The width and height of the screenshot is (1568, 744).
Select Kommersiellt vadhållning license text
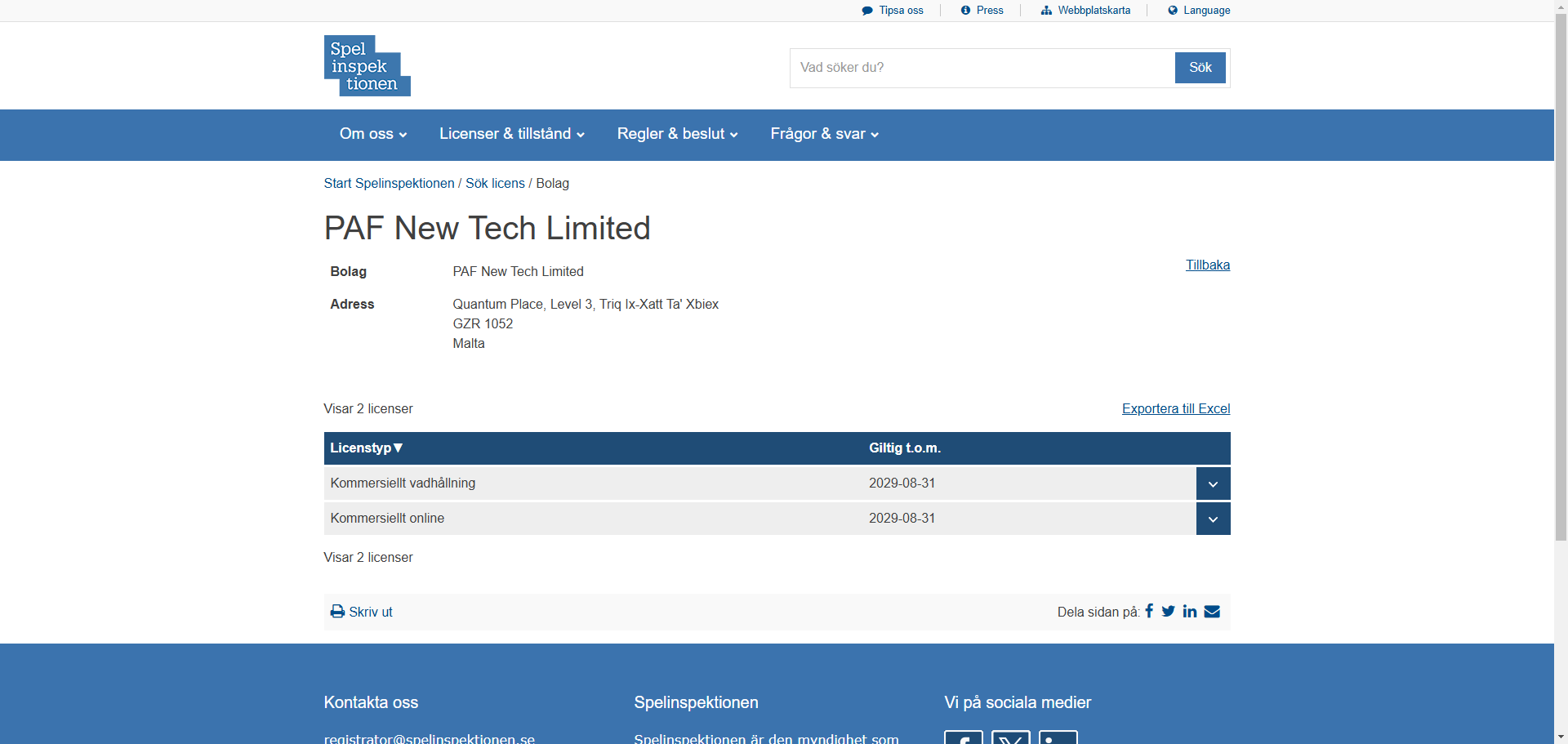(403, 483)
